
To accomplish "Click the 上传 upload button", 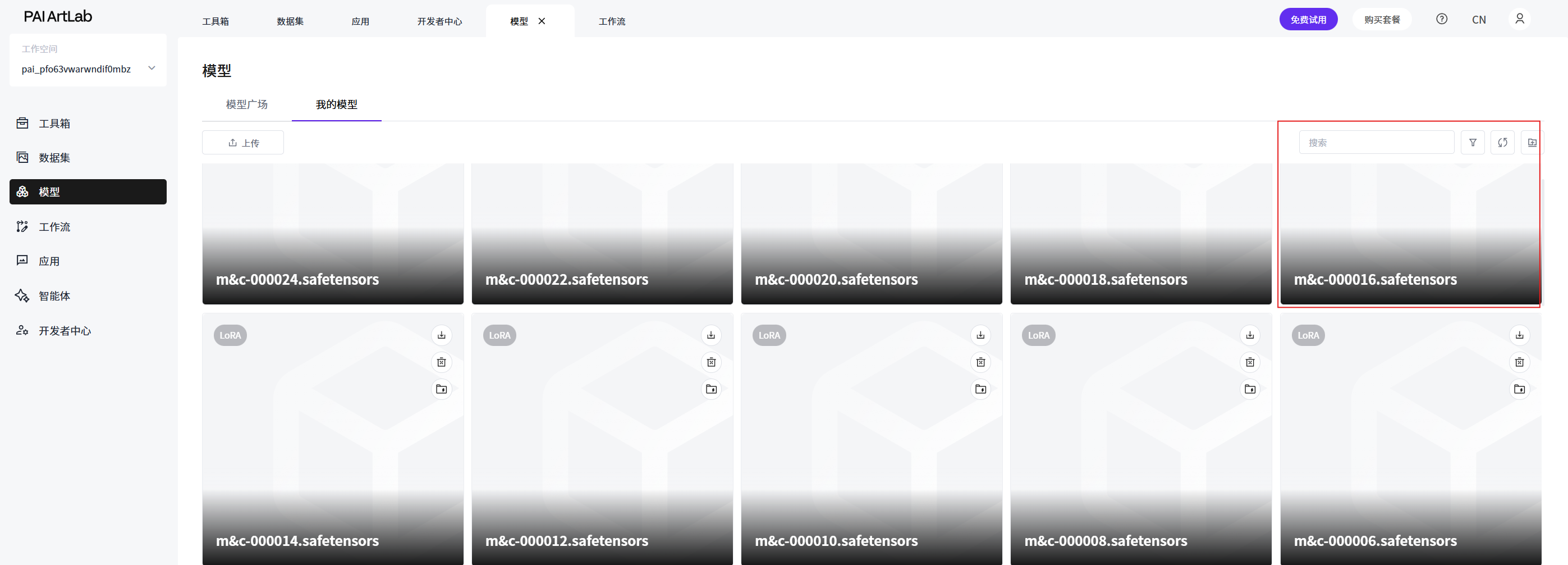I will pos(243,143).
